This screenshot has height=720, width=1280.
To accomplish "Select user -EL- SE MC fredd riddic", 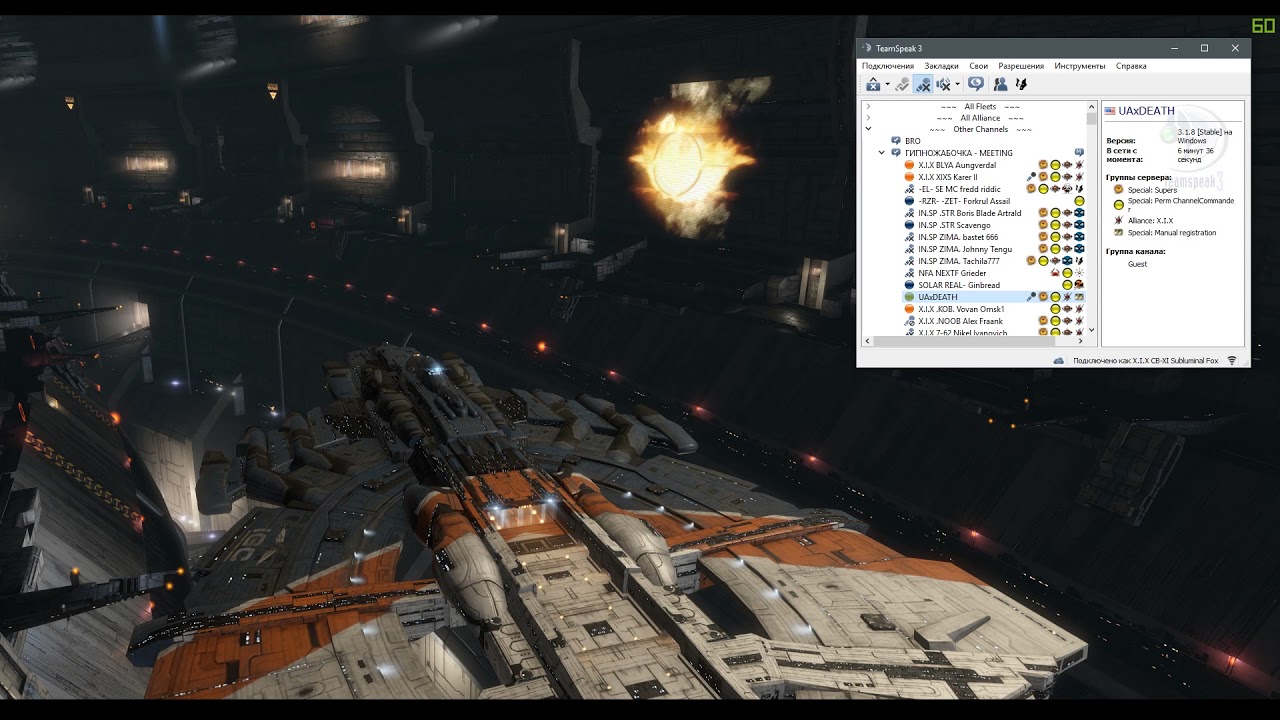I will 959,189.
